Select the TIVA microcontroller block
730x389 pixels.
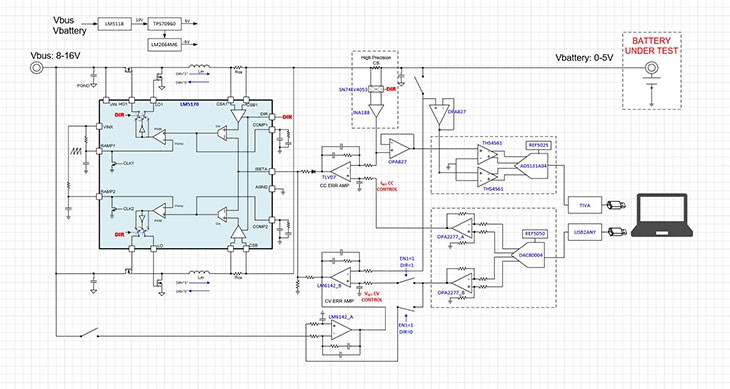[585, 205]
